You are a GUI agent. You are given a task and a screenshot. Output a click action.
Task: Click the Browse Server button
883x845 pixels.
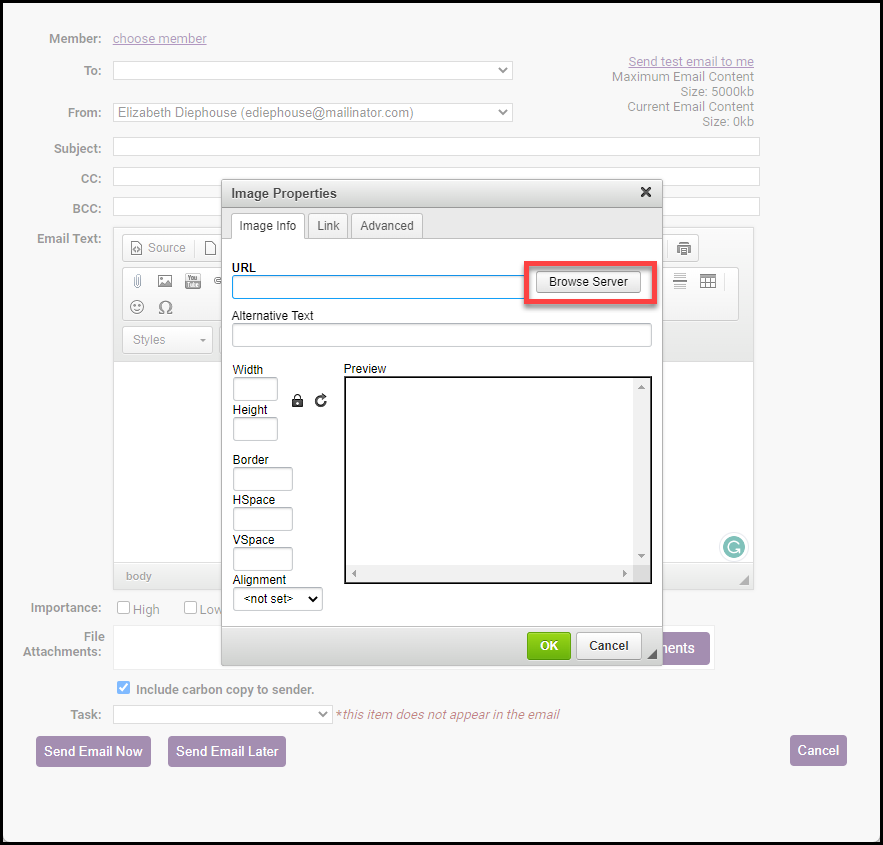[x=588, y=282]
